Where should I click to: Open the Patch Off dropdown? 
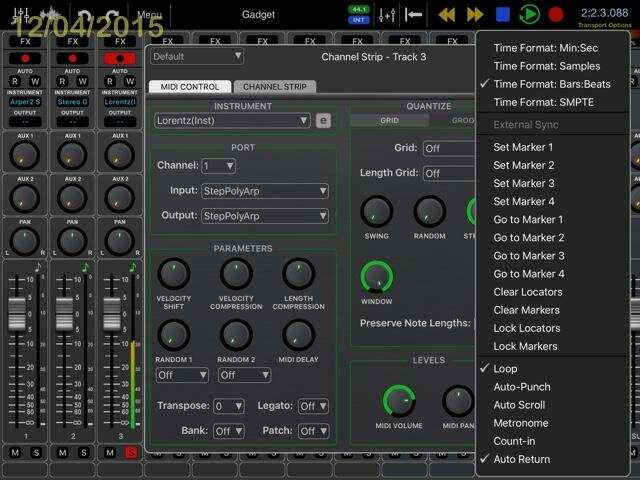point(313,431)
